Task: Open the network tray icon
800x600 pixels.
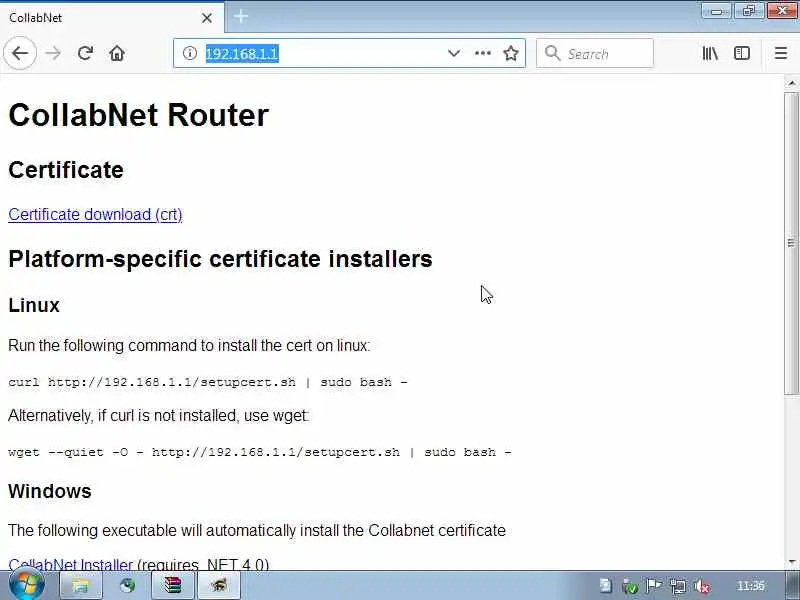Action: tap(678, 587)
